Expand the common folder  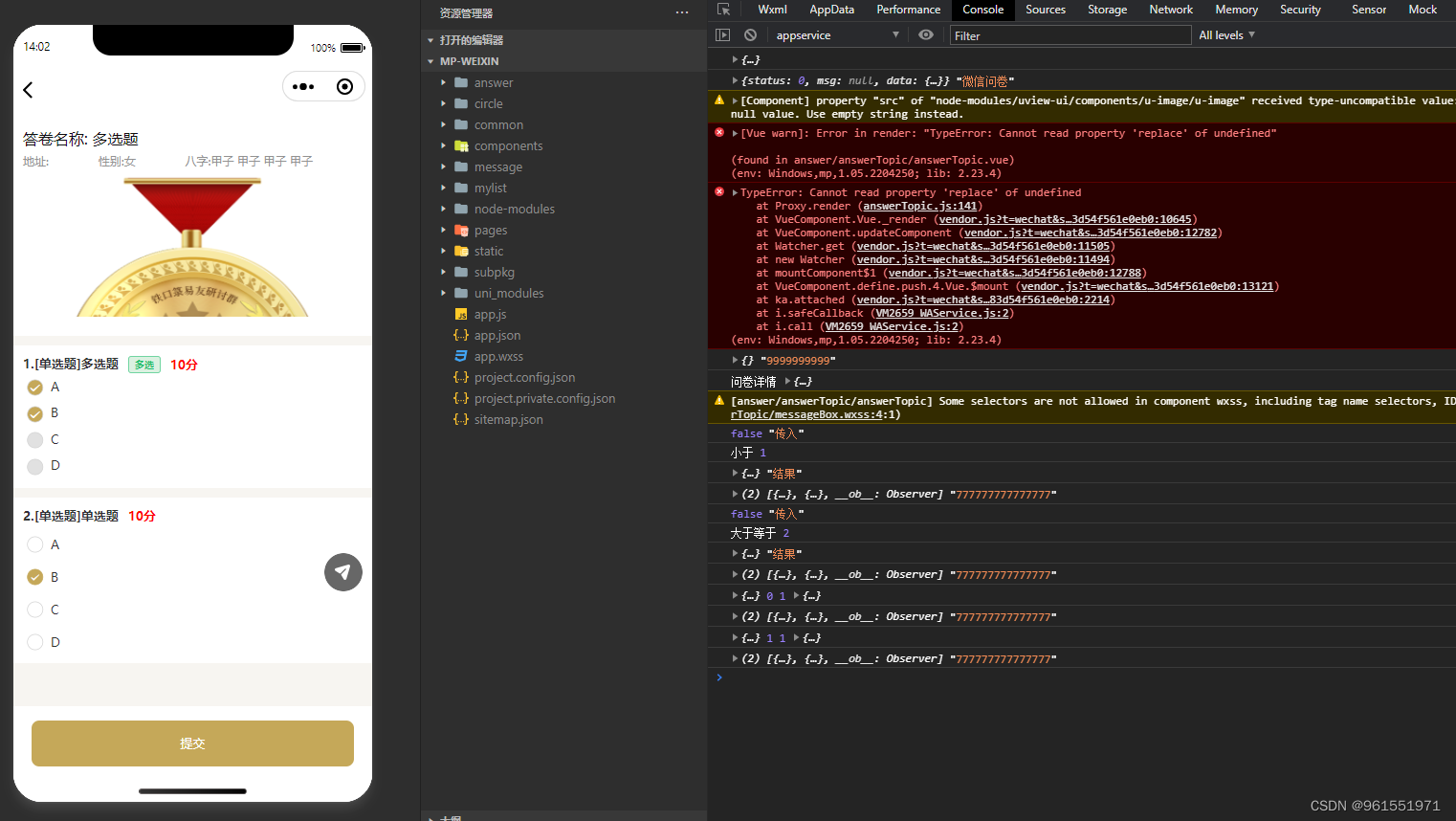point(443,124)
